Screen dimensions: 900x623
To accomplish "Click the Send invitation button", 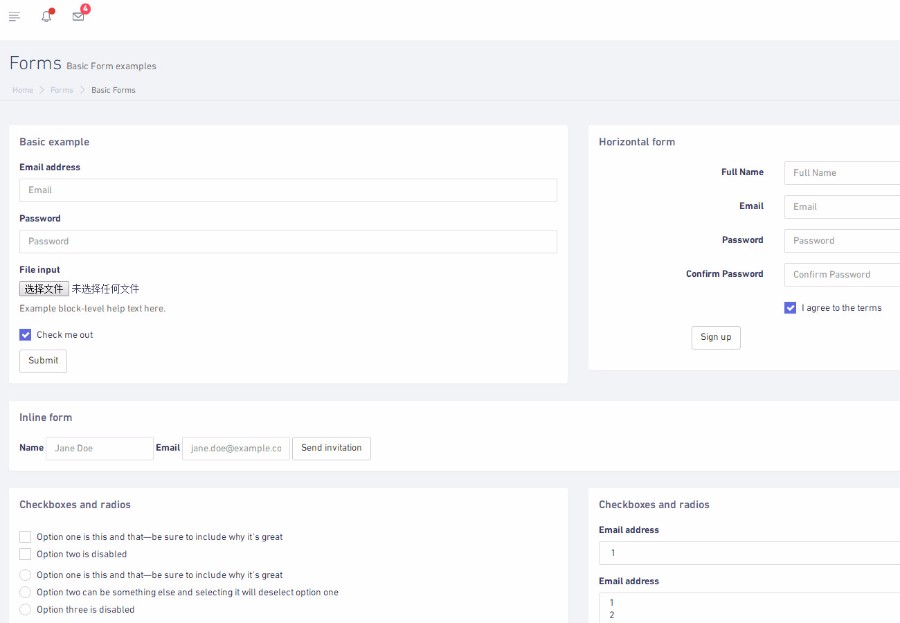I will pyautogui.click(x=331, y=448).
